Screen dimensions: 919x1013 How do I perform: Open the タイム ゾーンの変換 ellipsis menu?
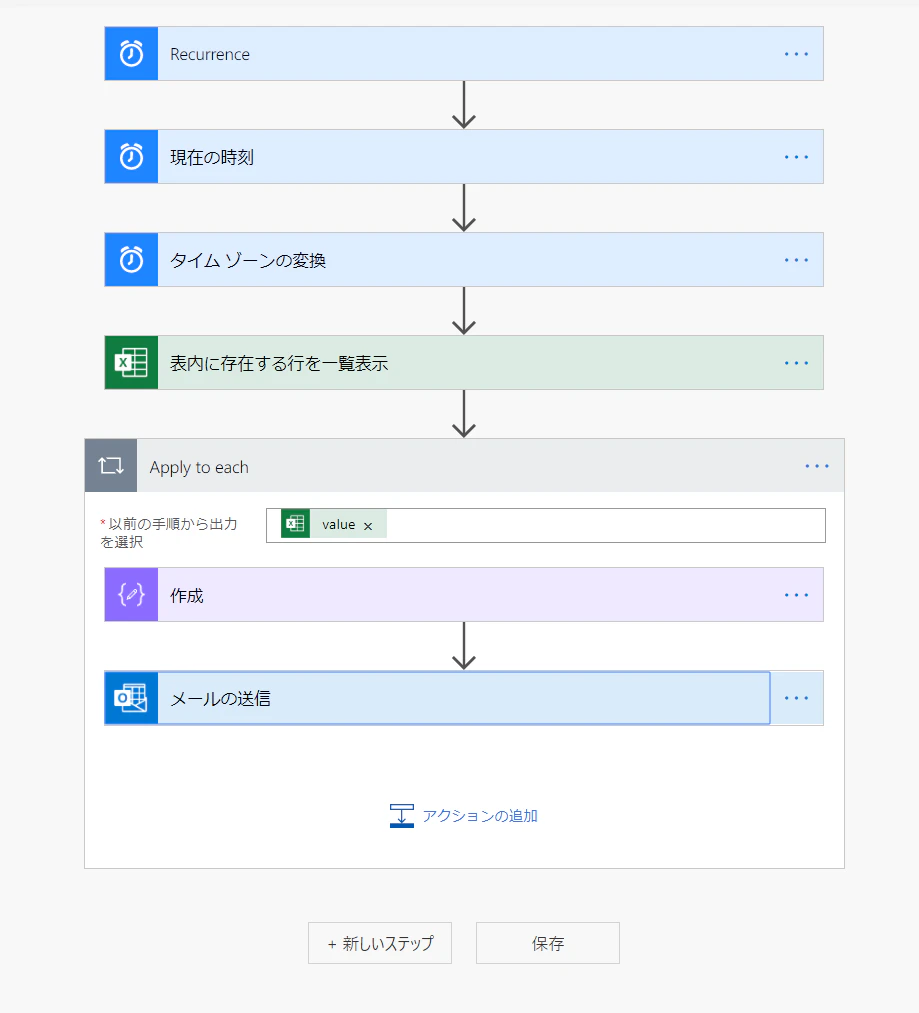[x=796, y=260]
